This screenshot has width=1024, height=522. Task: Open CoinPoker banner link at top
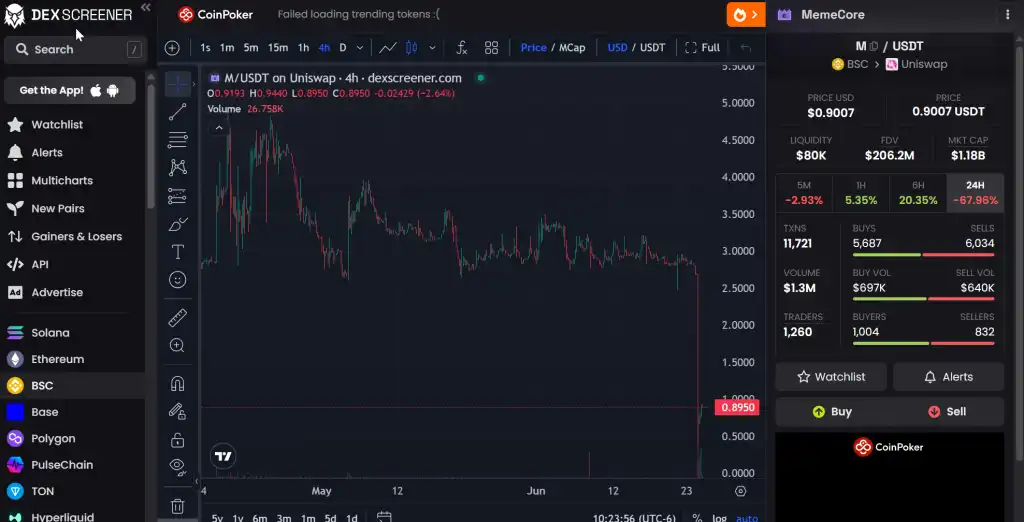216,14
